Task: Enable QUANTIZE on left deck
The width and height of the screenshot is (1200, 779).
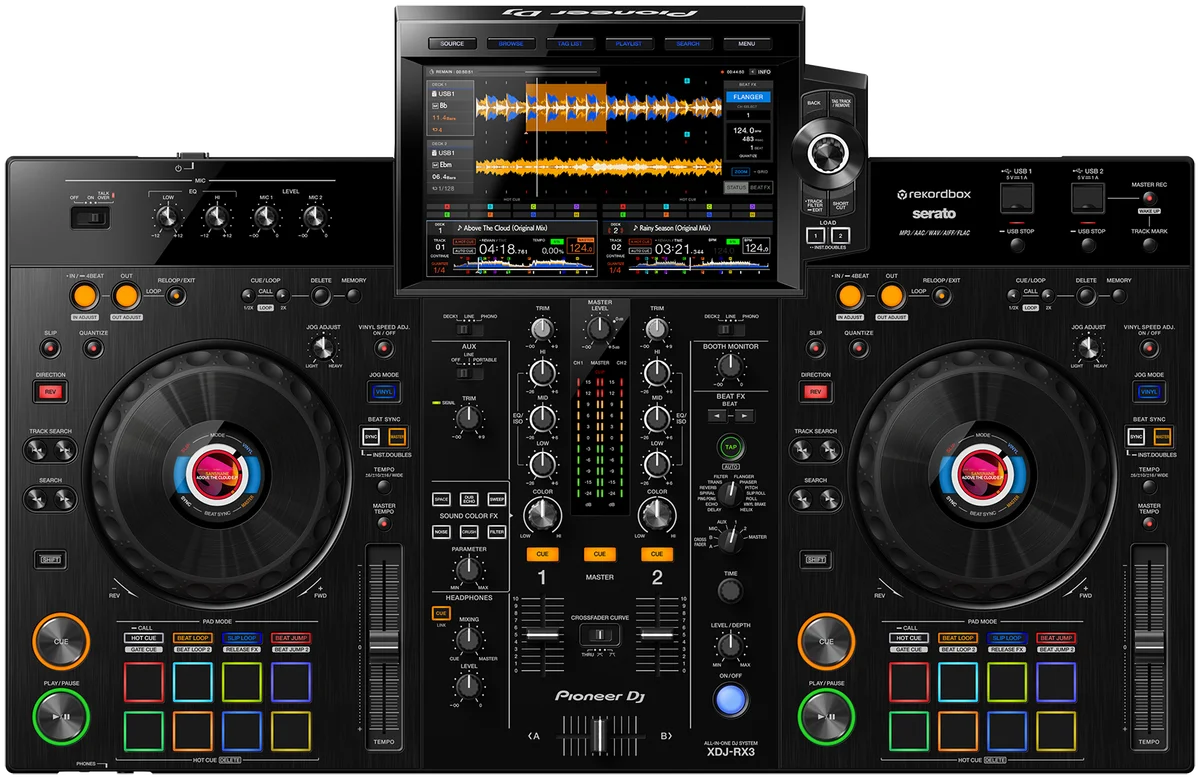Action: (93, 348)
